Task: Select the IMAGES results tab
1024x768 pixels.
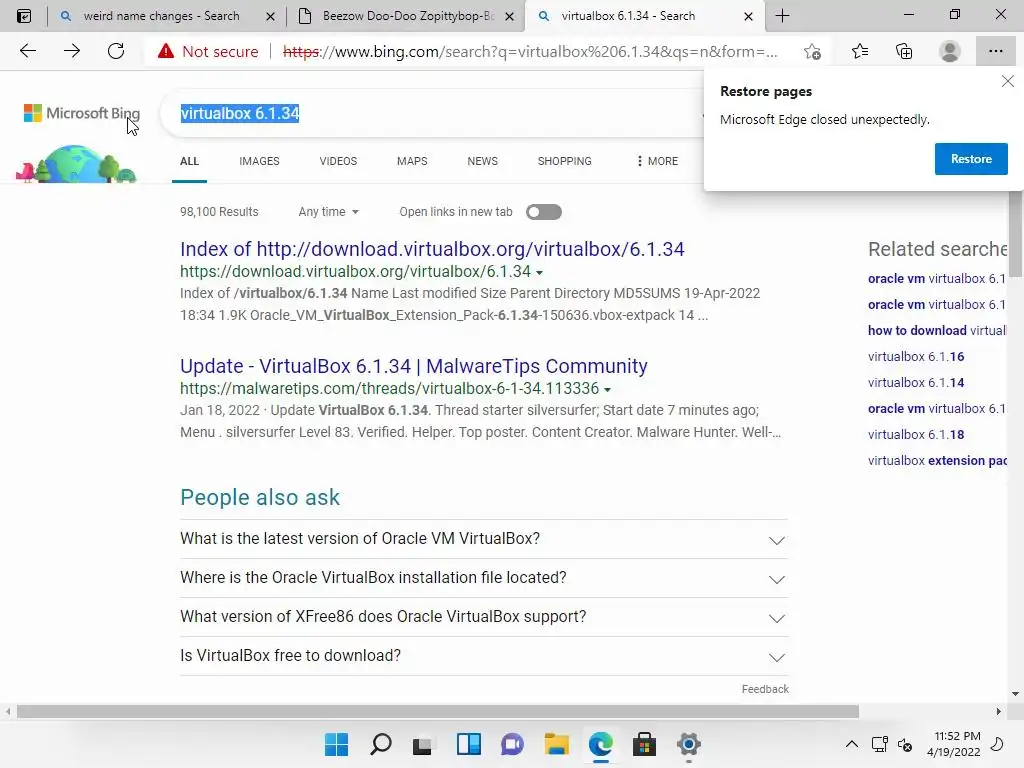Action: click(259, 161)
